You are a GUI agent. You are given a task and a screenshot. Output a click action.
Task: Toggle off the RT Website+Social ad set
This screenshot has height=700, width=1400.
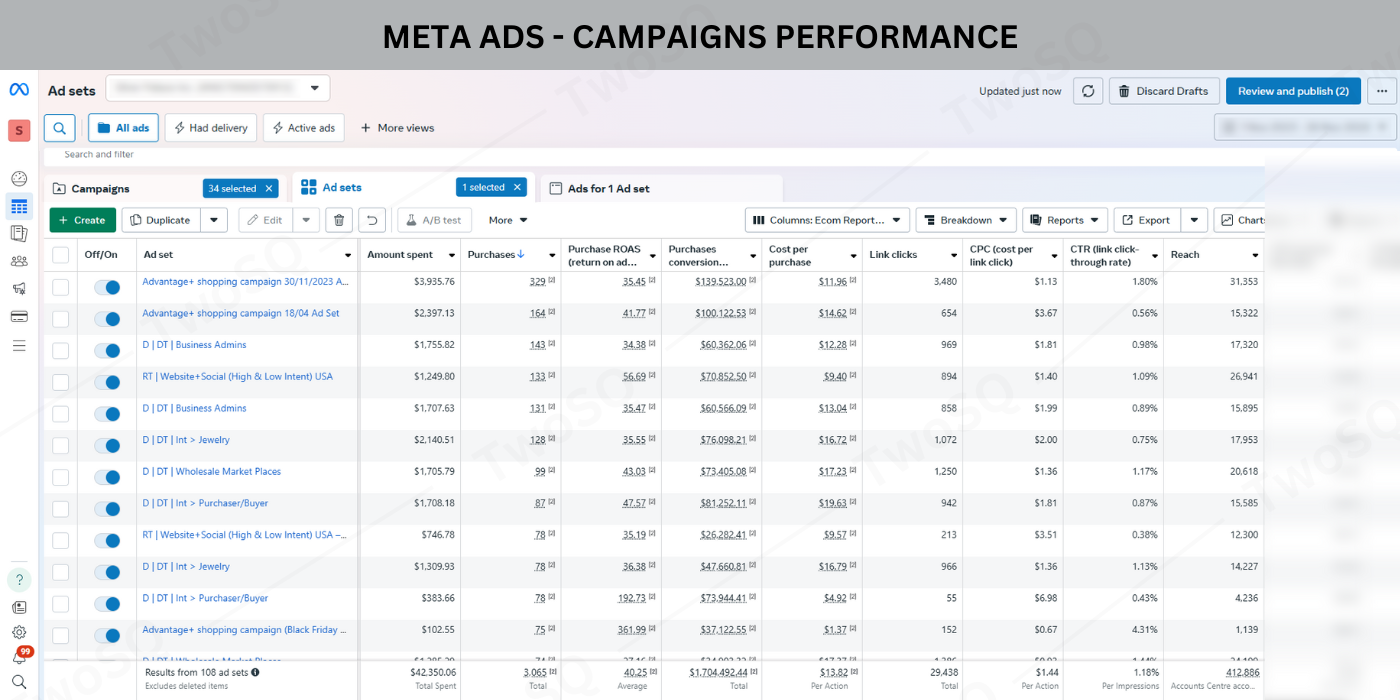[x=107, y=382]
